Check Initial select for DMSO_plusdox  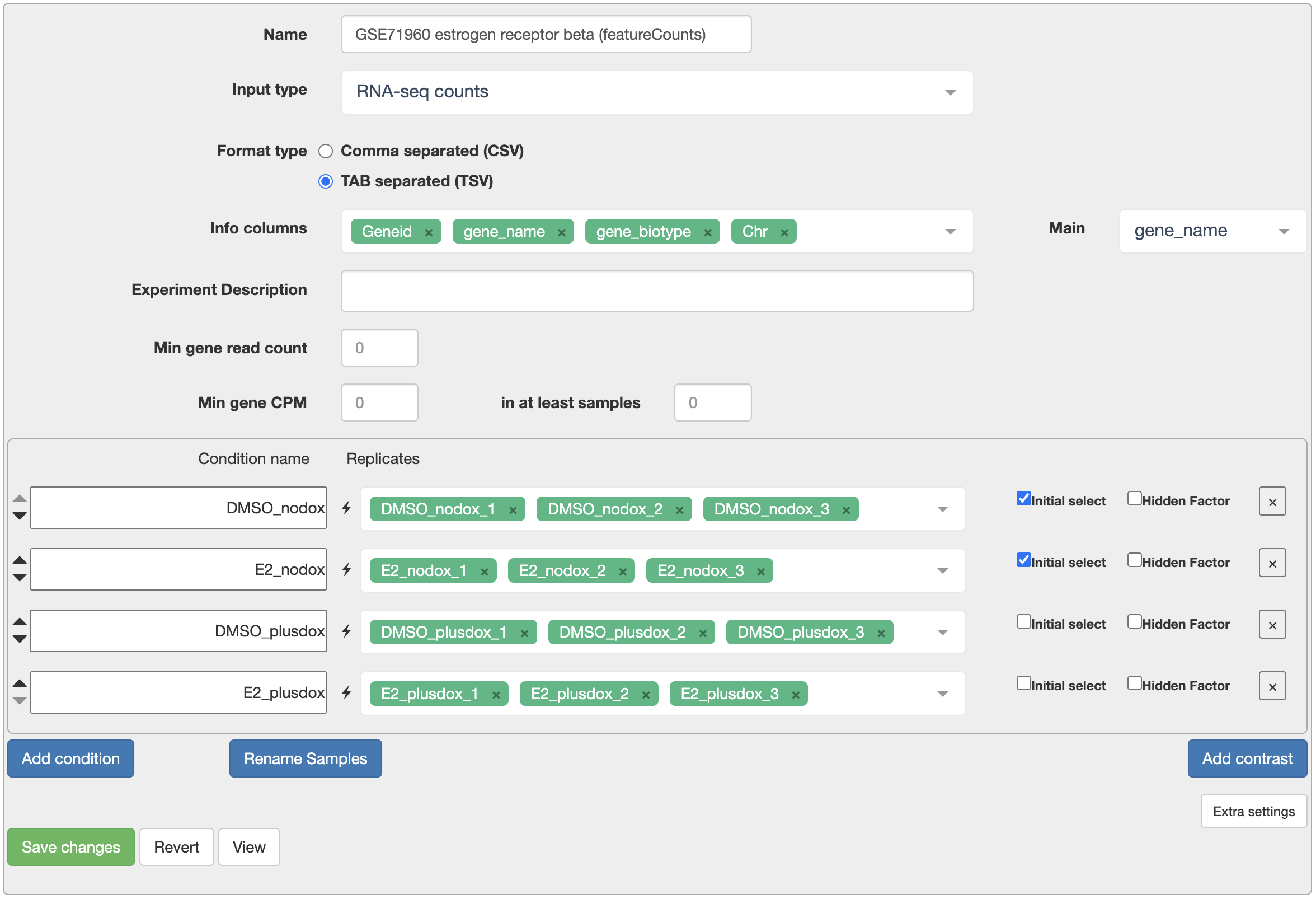(1023, 622)
